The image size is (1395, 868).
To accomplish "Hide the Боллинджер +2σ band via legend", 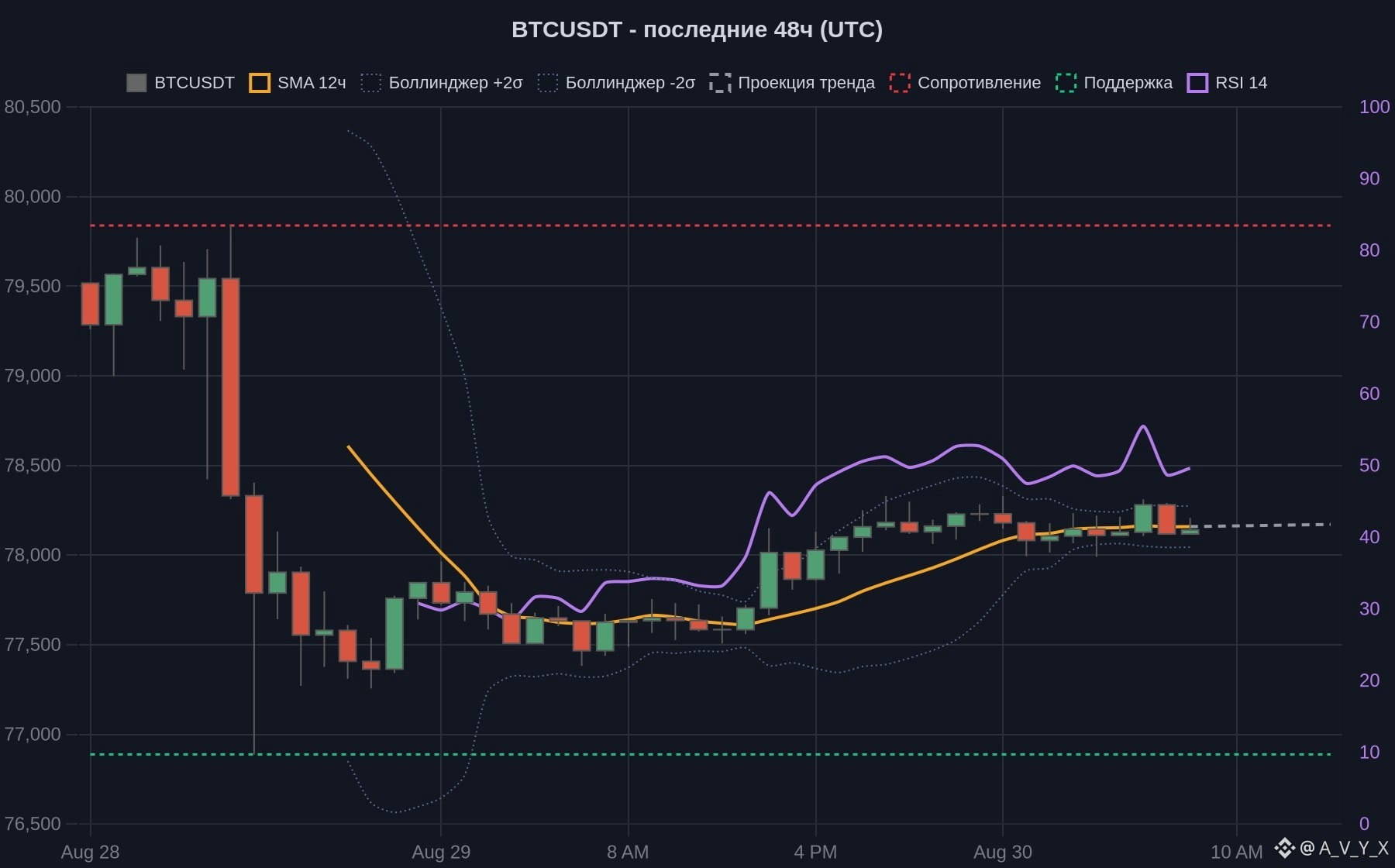I will [442, 83].
